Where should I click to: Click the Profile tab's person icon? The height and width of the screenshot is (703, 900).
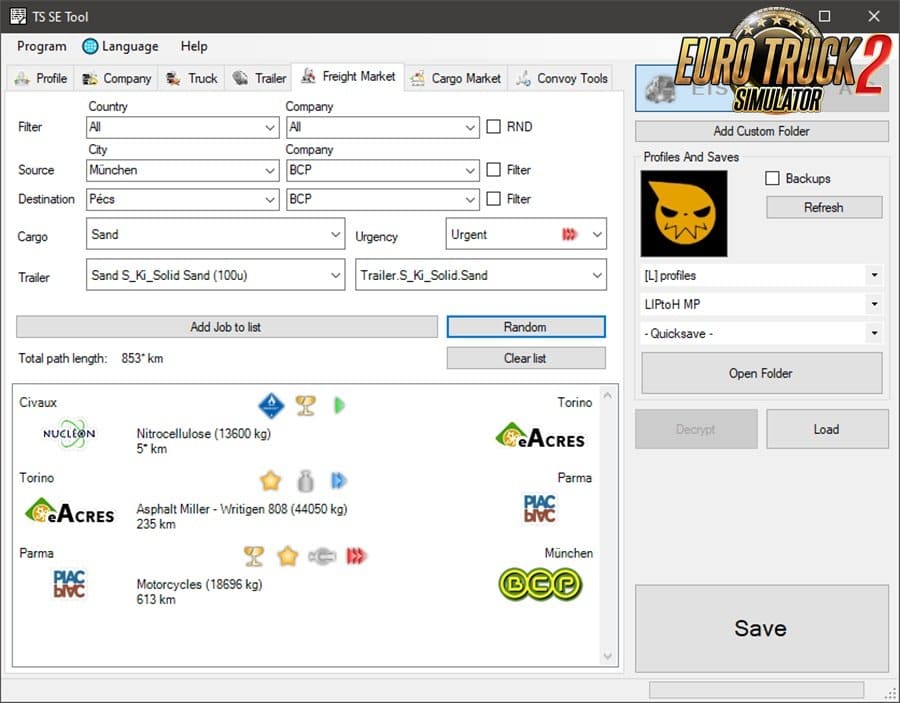point(22,79)
